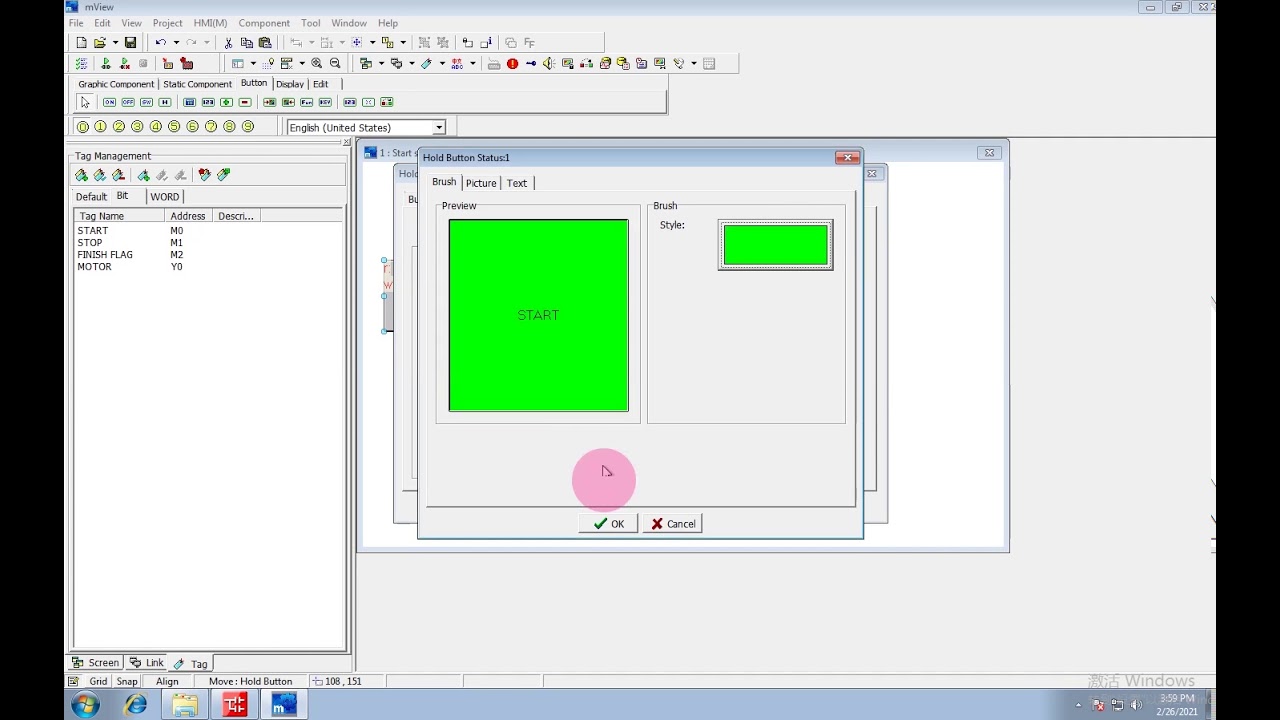The height and width of the screenshot is (720, 1280).
Task: Open the Project menu
Action: coord(167,23)
